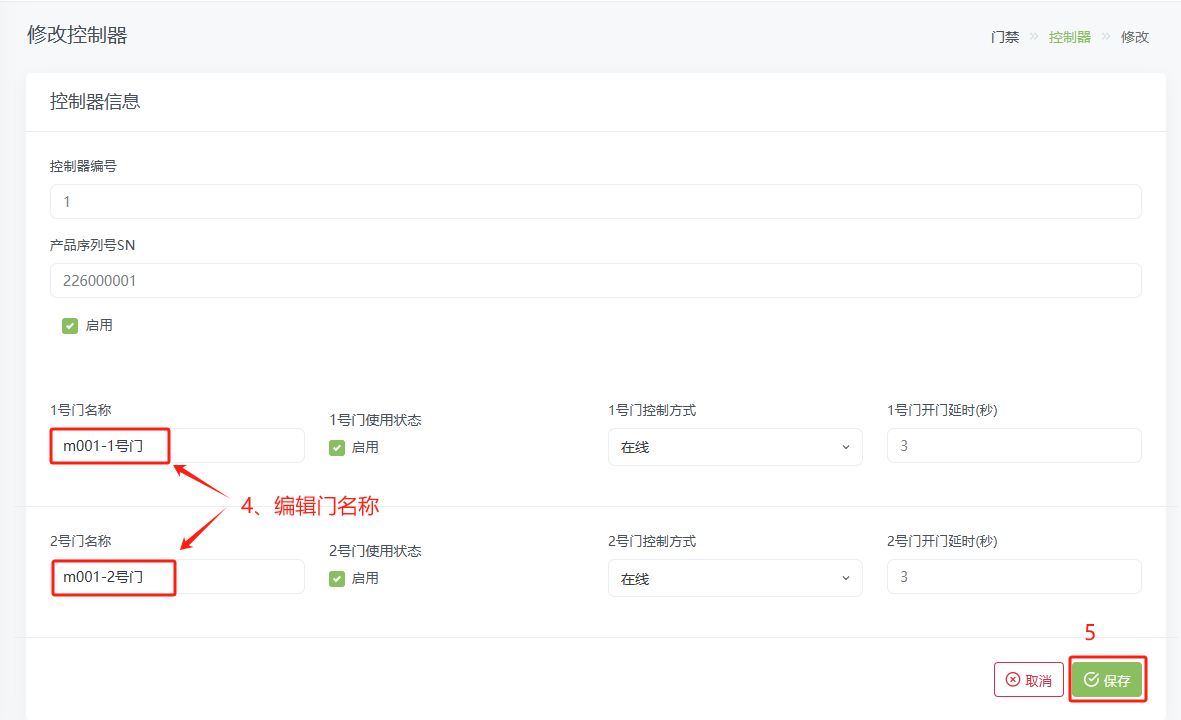This screenshot has width=1181, height=720.
Task: Click the 取消 cancel button
Action: coord(1029,680)
